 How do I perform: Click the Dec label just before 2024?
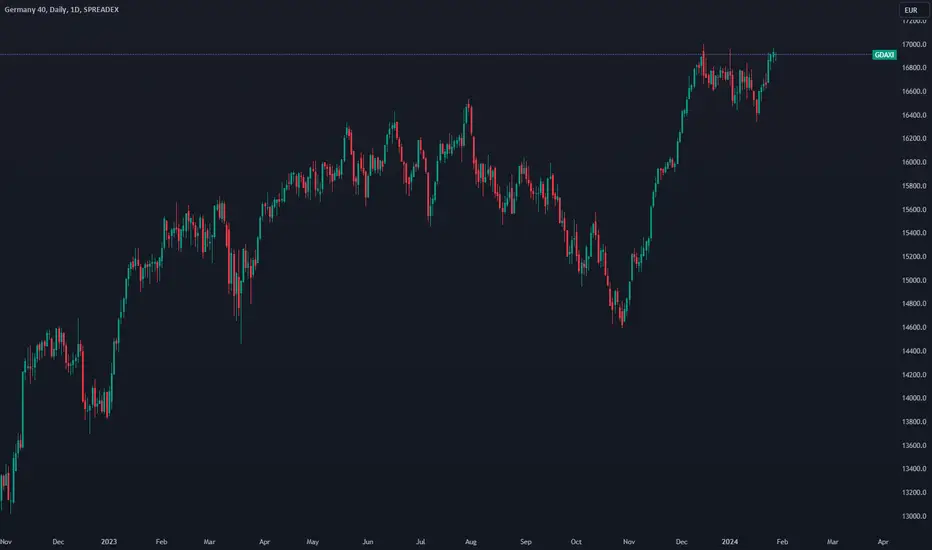click(681, 542)
